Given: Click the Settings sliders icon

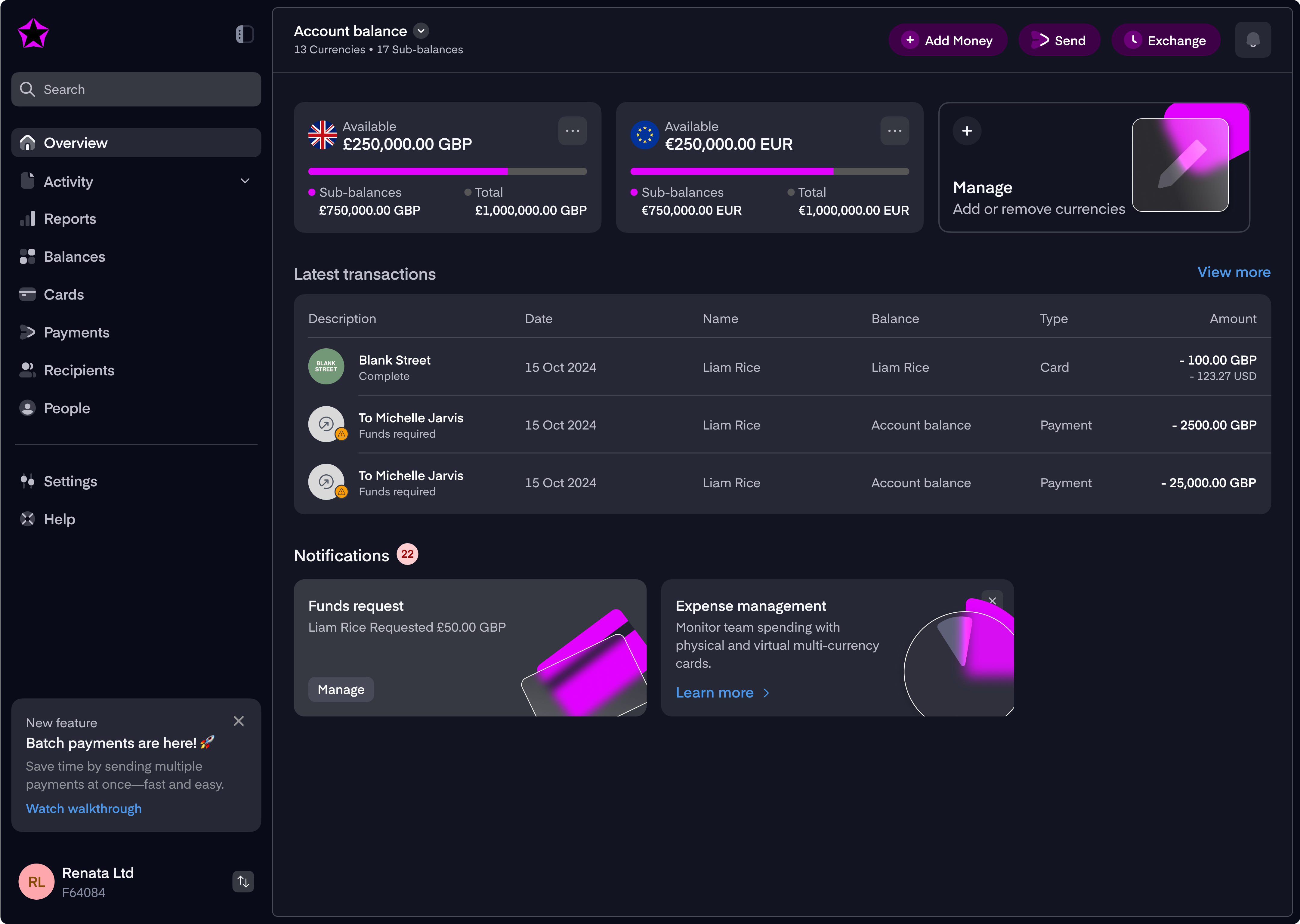Looking at the screenshot, I should [x=27, y=481].
